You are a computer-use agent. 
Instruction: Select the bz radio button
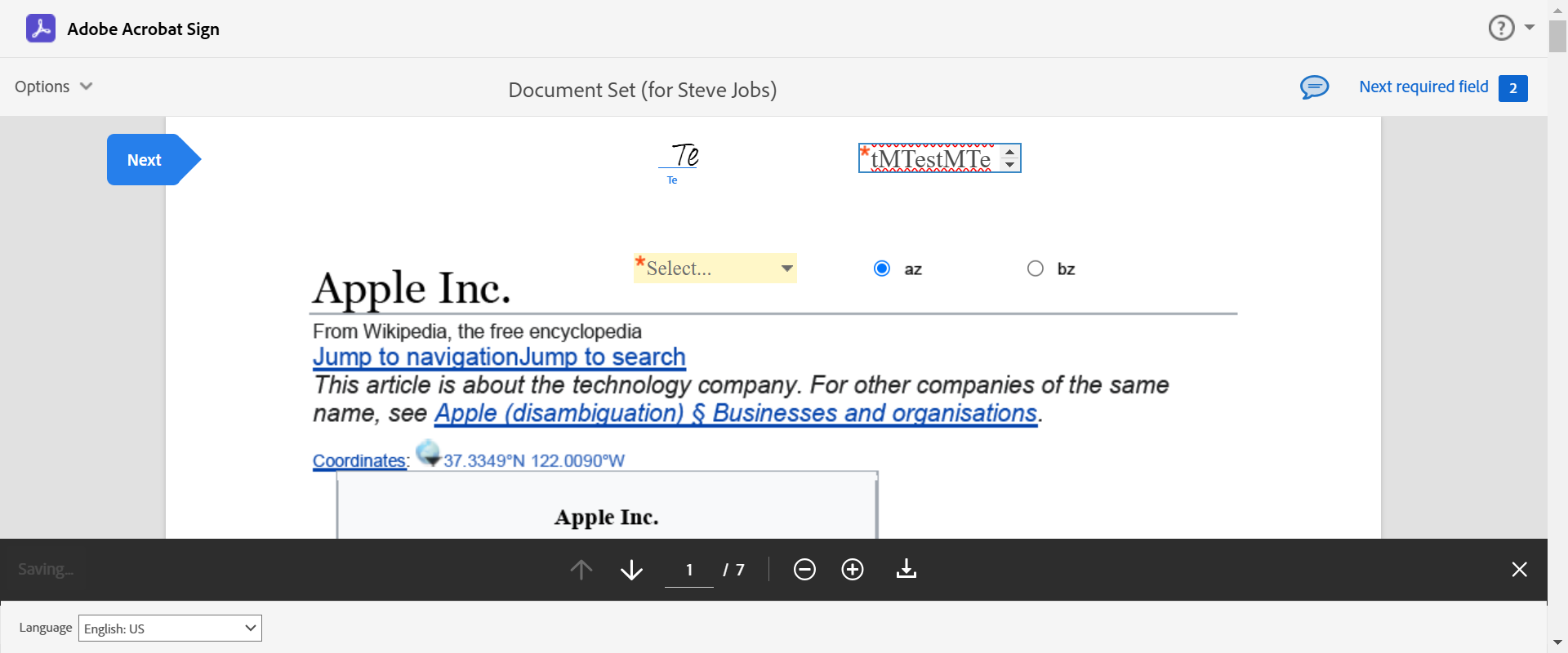tap(1036, 269)
